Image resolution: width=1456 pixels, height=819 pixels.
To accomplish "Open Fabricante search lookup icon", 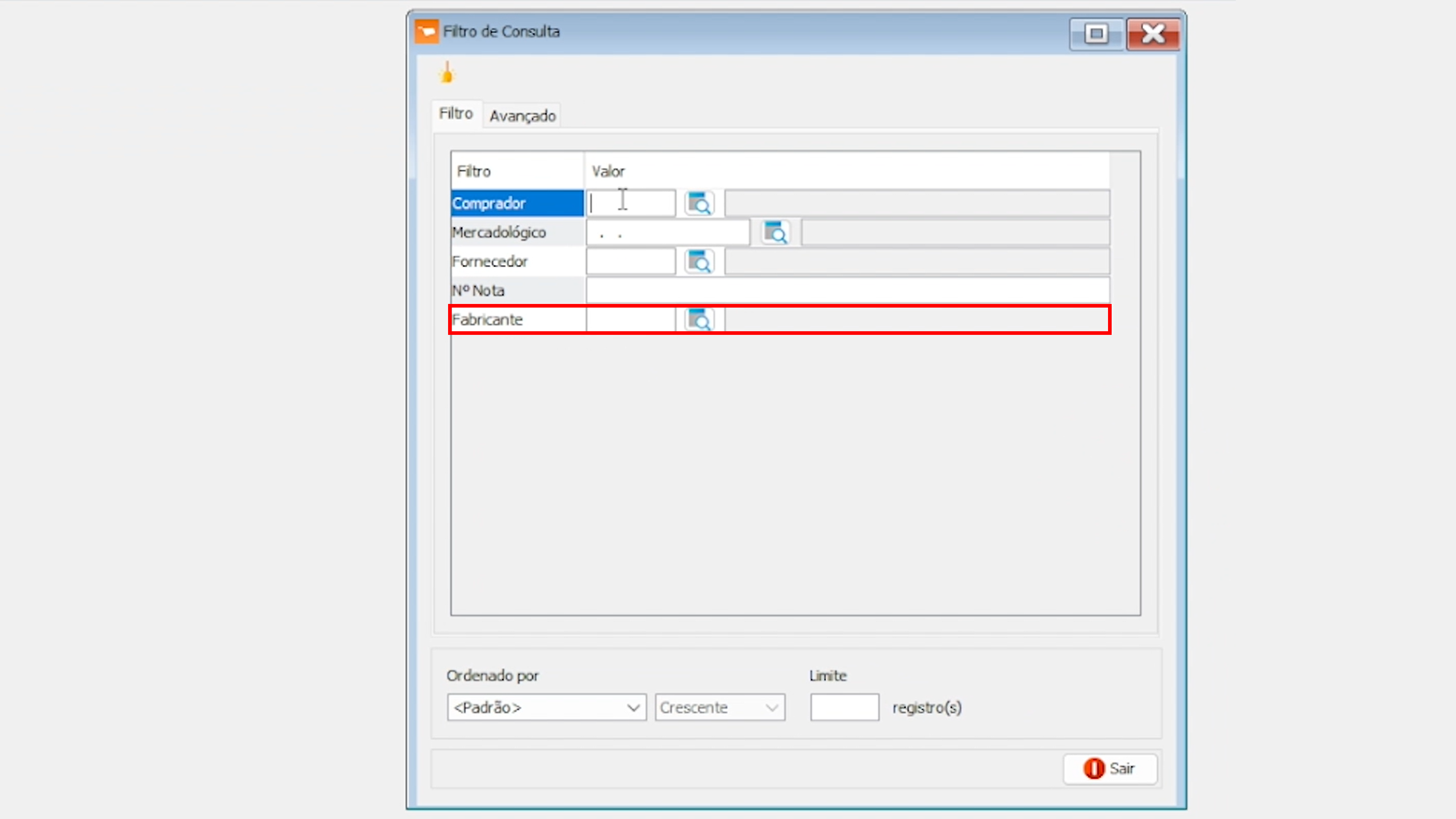I will 699,320.
